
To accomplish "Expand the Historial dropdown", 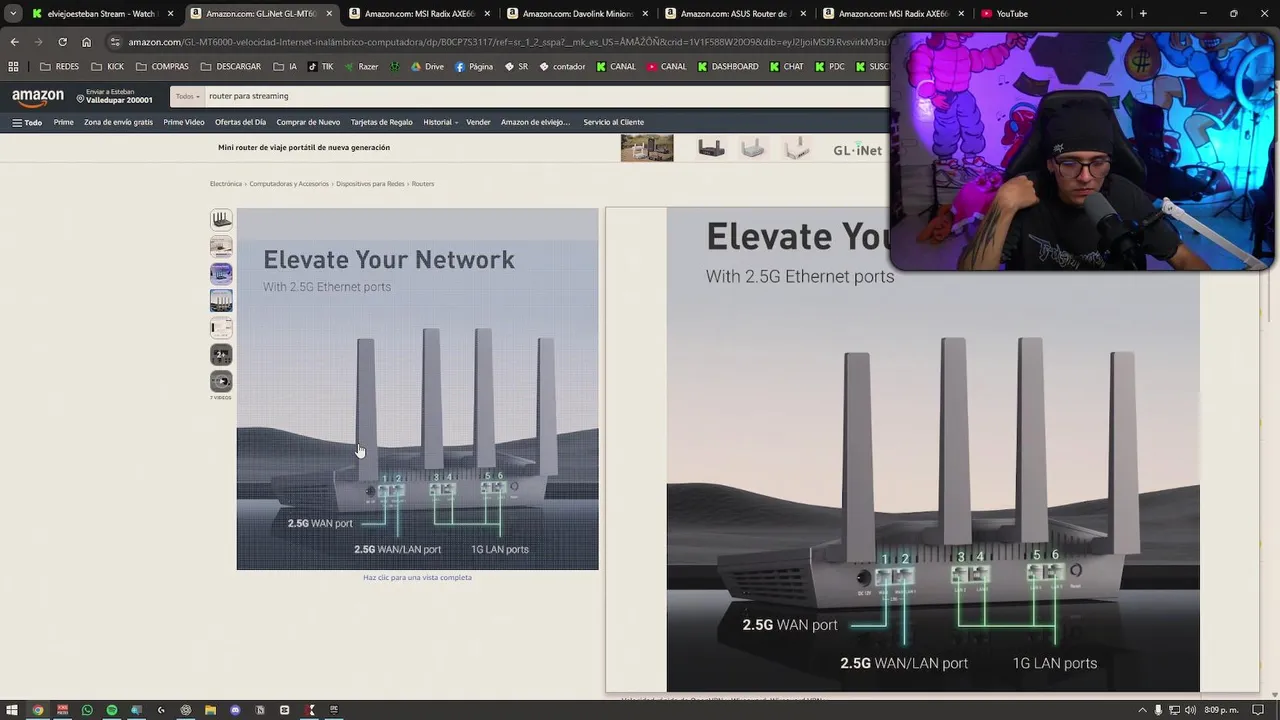I will pos(440,122).
